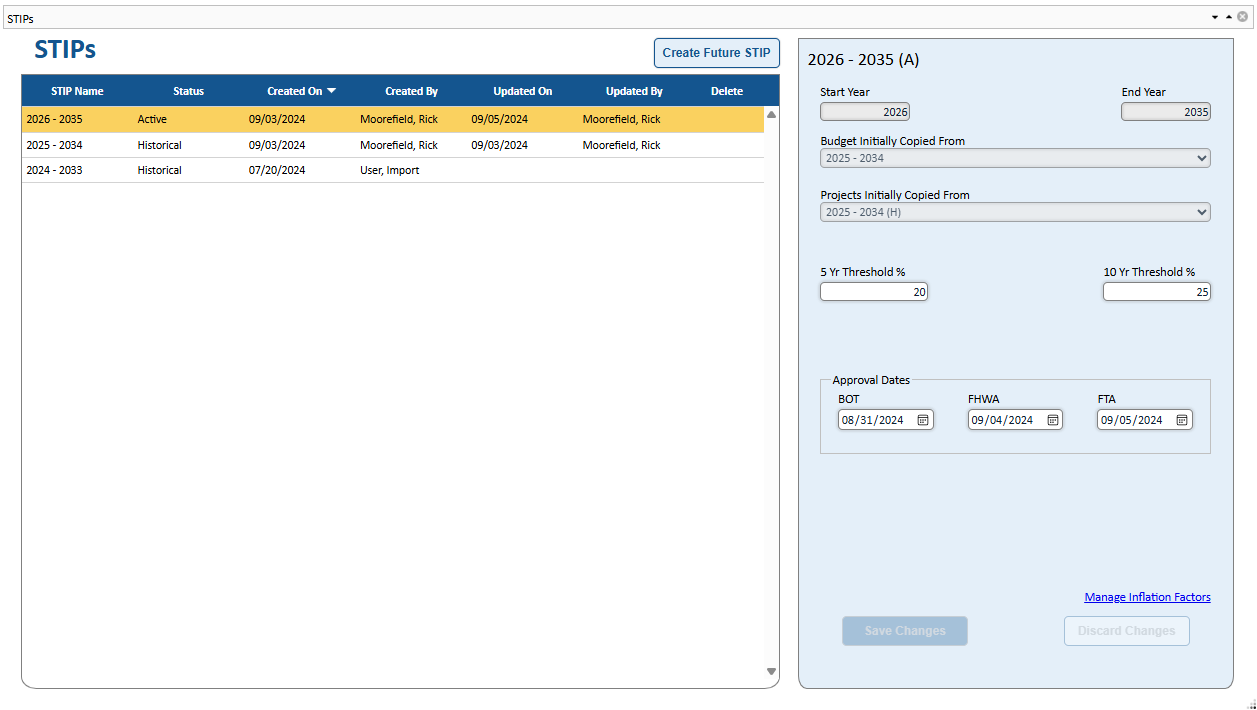Select the 2026 - 2035 STIP row
The image size is (1257, 710).
(393, 119)
